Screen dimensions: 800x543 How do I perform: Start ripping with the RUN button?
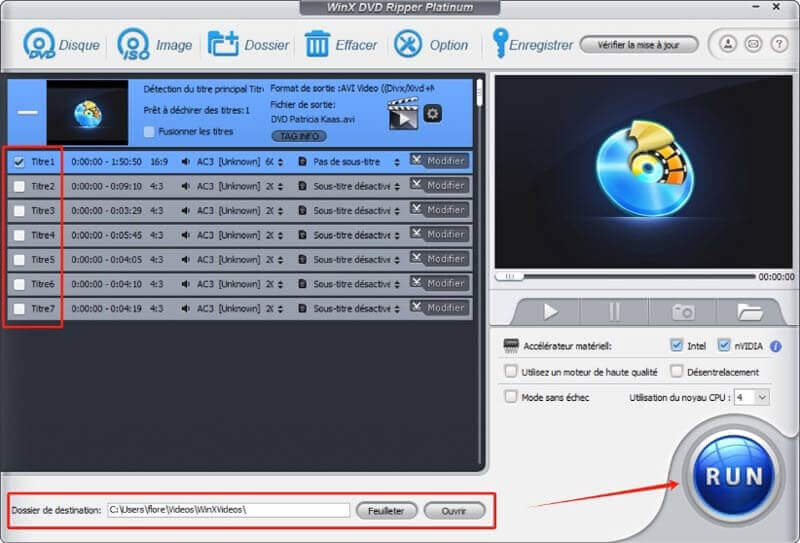tap(734, 476)
